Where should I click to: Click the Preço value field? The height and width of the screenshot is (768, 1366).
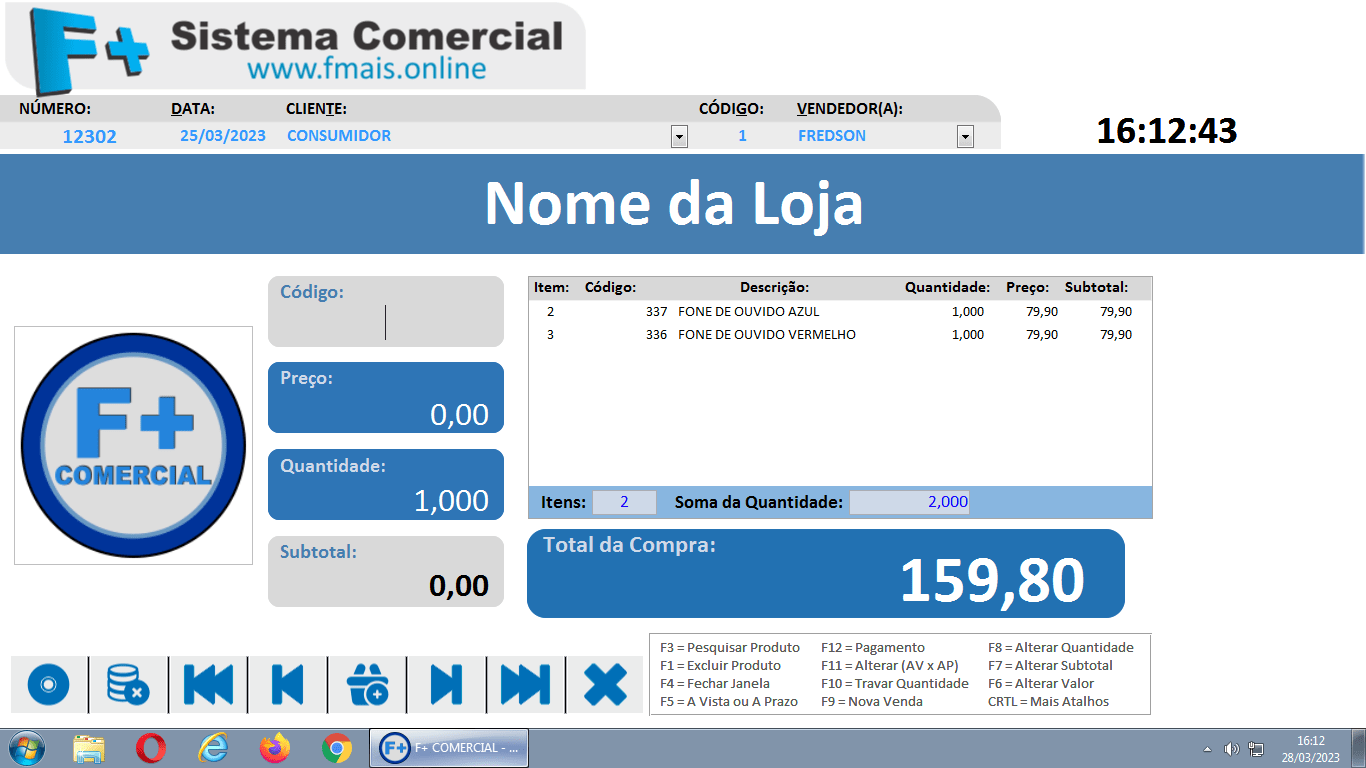pos(386,398)
